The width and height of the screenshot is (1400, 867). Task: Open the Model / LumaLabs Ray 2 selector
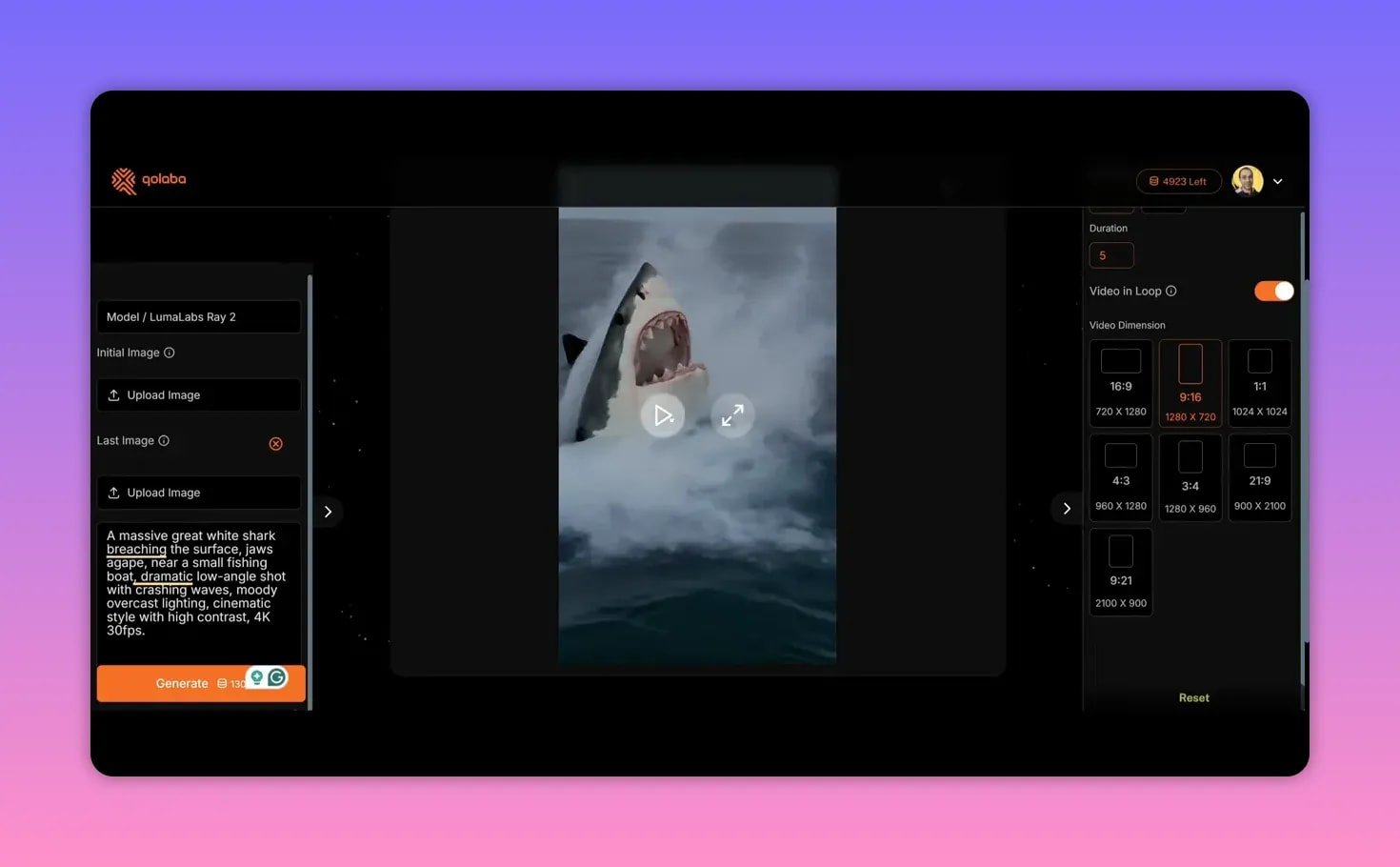point(198,316)
